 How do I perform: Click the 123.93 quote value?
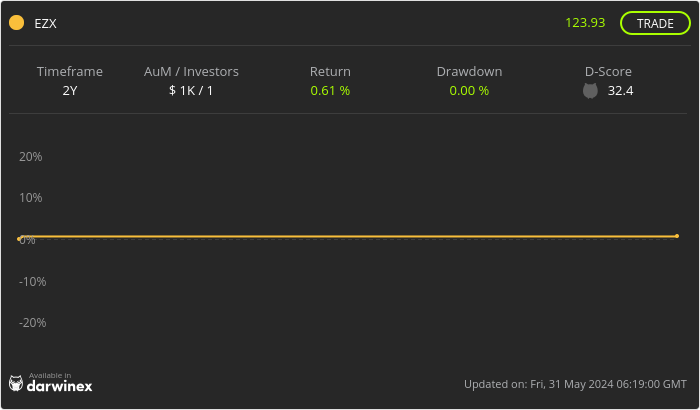tap(585, 22)
